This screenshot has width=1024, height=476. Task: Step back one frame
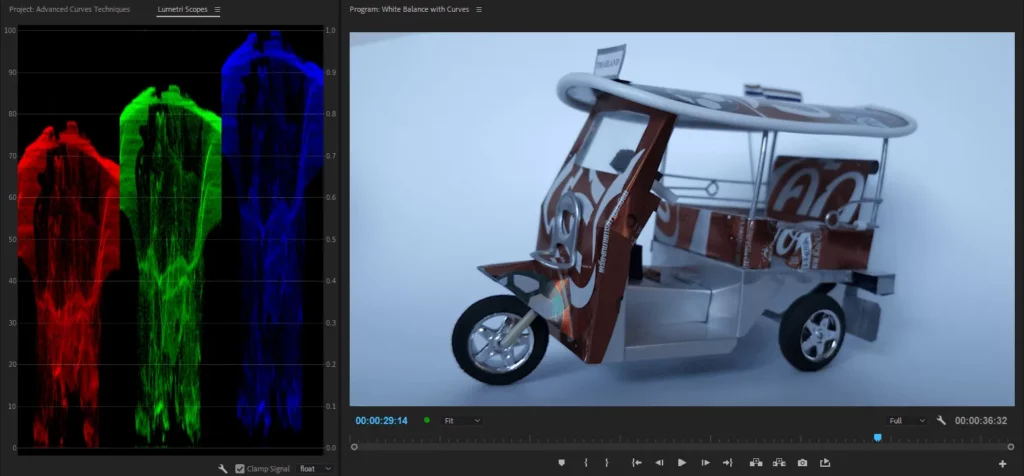tap(660, 462)
